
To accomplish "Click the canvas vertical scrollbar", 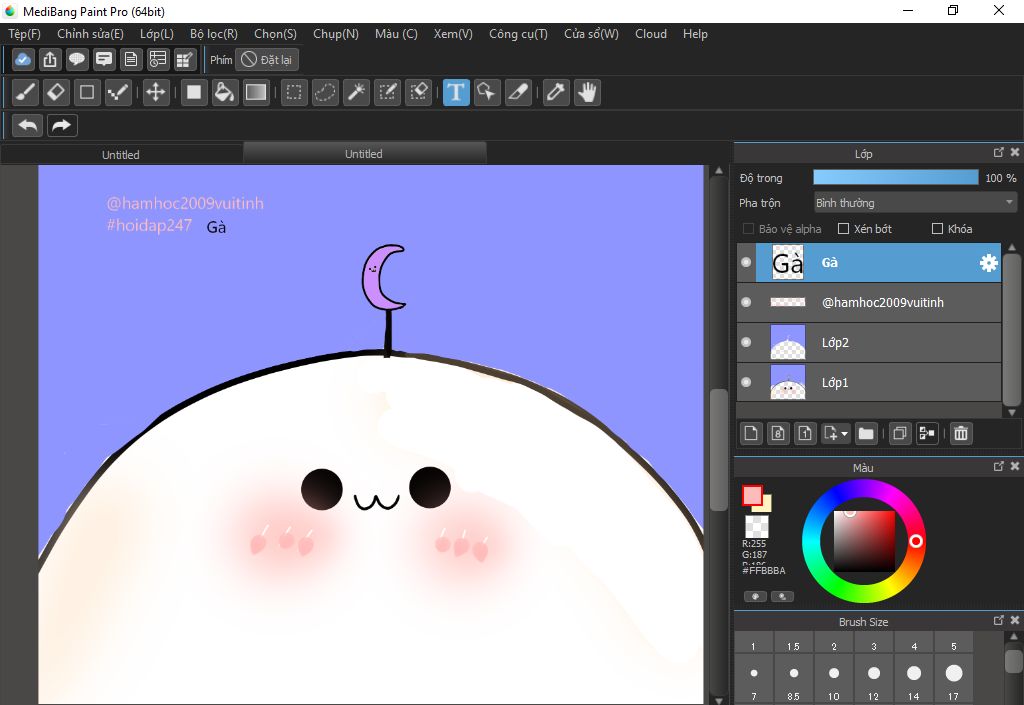I will point(718,450).
